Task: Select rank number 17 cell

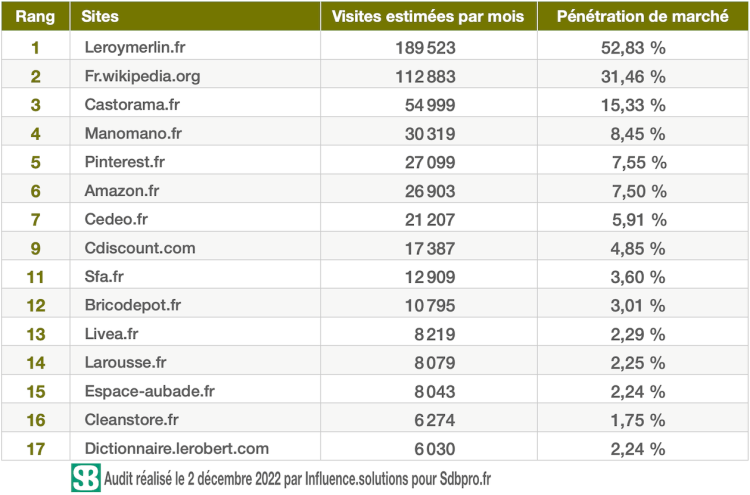Action: 35,449
